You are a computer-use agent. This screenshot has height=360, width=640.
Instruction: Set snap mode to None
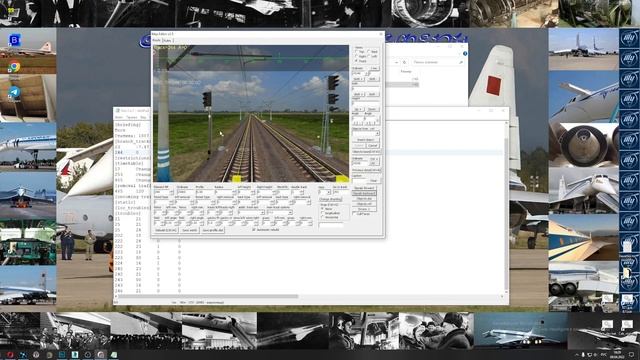coord(322,209)
